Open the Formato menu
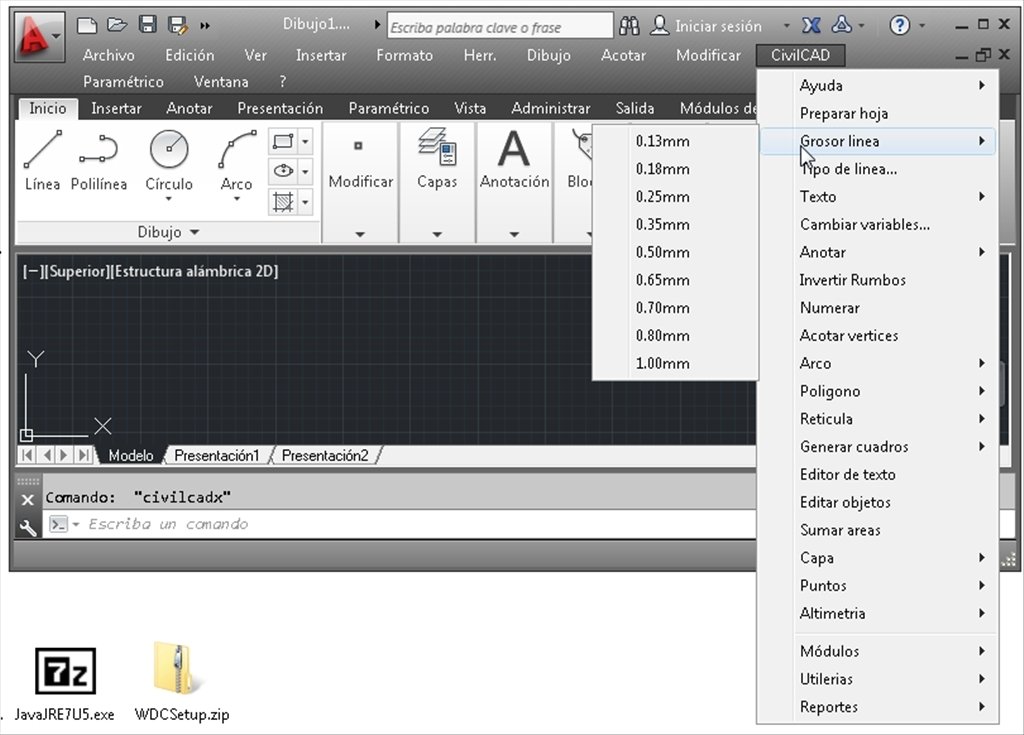 (x=404, y=56)
